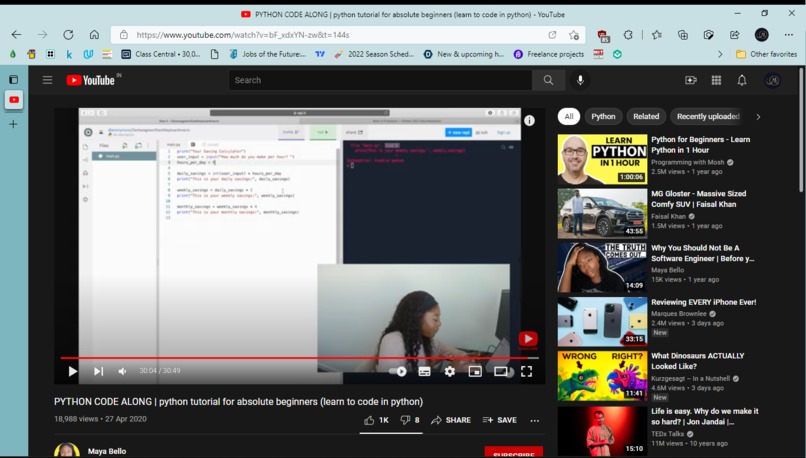
Task: Play the video
Action: point(72,371)
